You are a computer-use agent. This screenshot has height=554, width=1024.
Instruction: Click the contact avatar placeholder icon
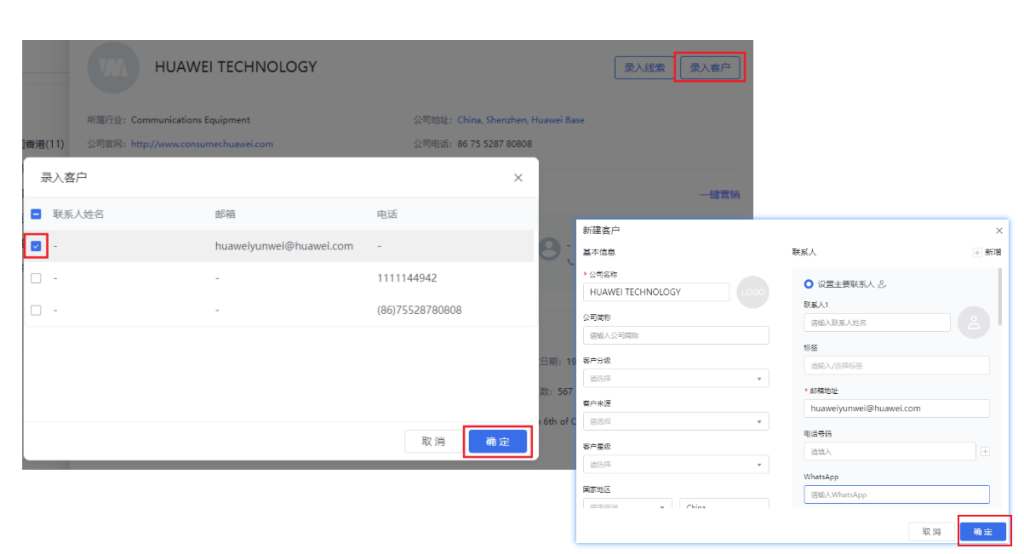(973, 321)
